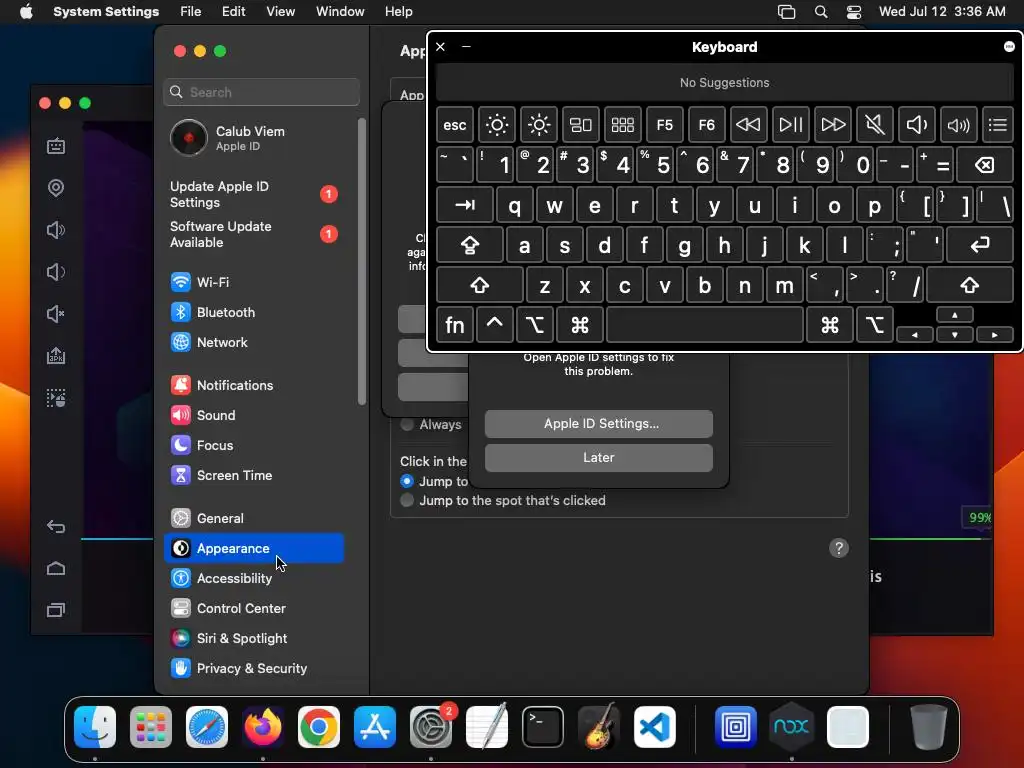Tap the mute key on onscreen keyboard
The height and width of the screenshot is (768, 1024).
[x=874, y=125]
